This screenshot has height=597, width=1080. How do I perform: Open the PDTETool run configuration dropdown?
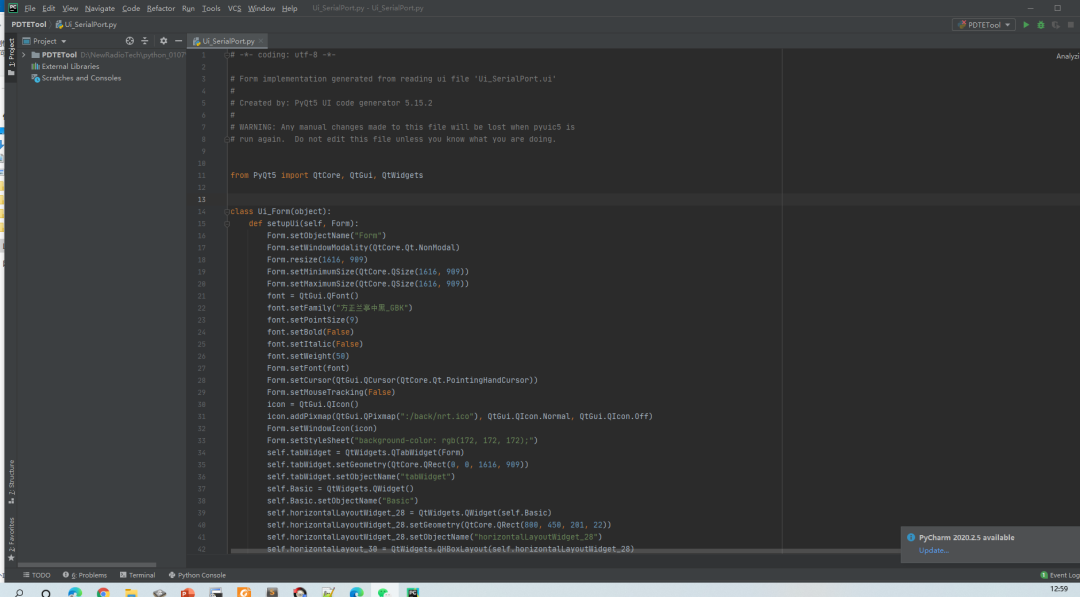[x=984, y=25]
